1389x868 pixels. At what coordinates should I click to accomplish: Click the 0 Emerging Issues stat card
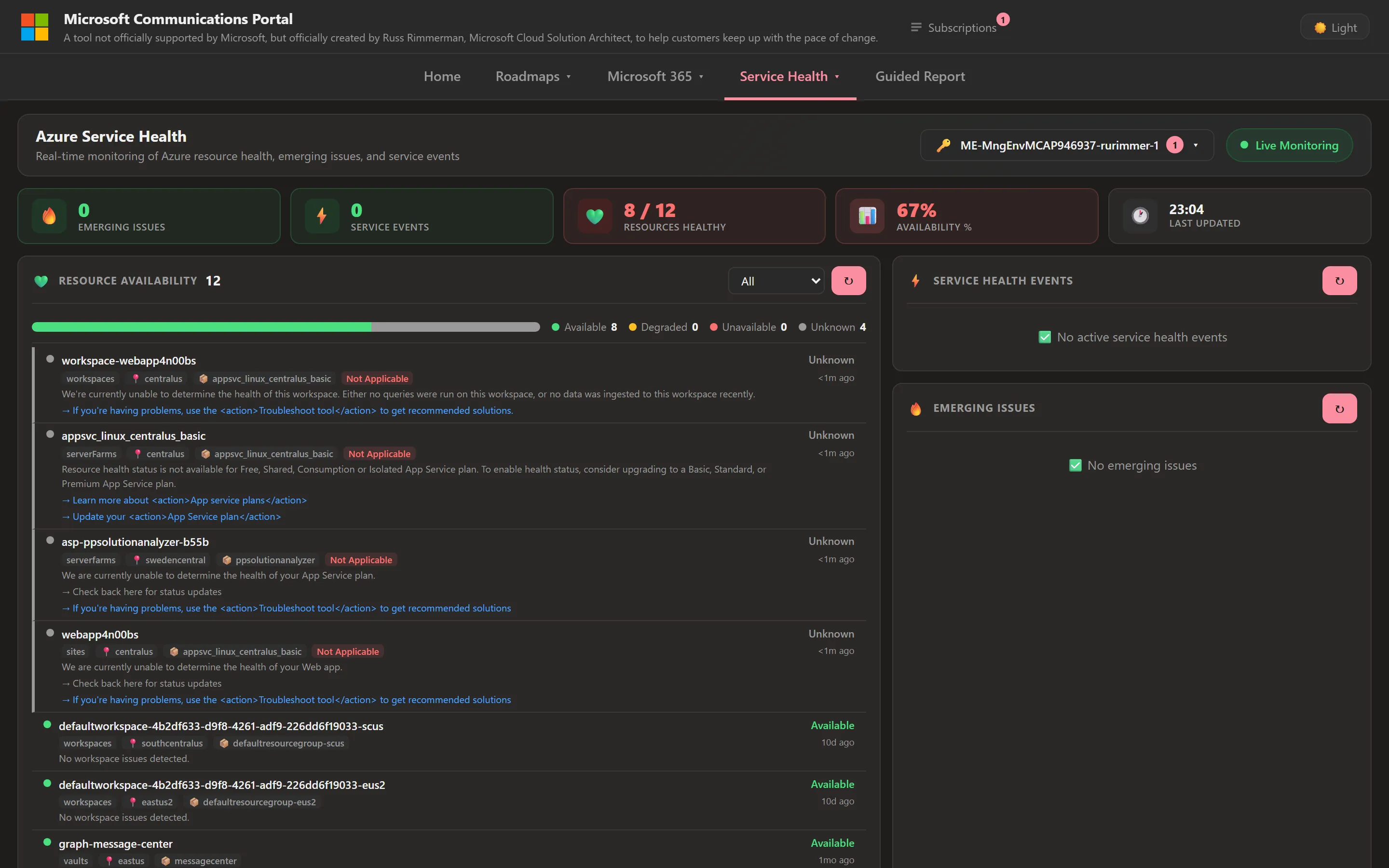coord(149,216)
